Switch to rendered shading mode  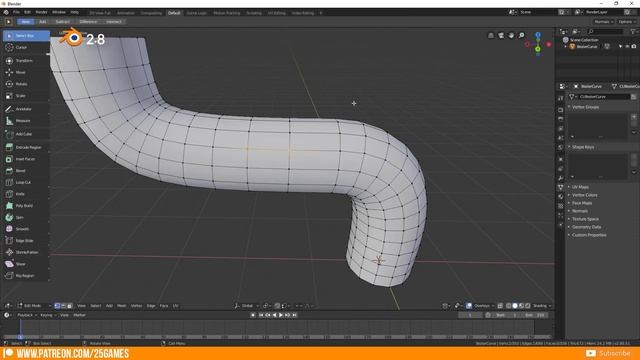tap(528, 306)
